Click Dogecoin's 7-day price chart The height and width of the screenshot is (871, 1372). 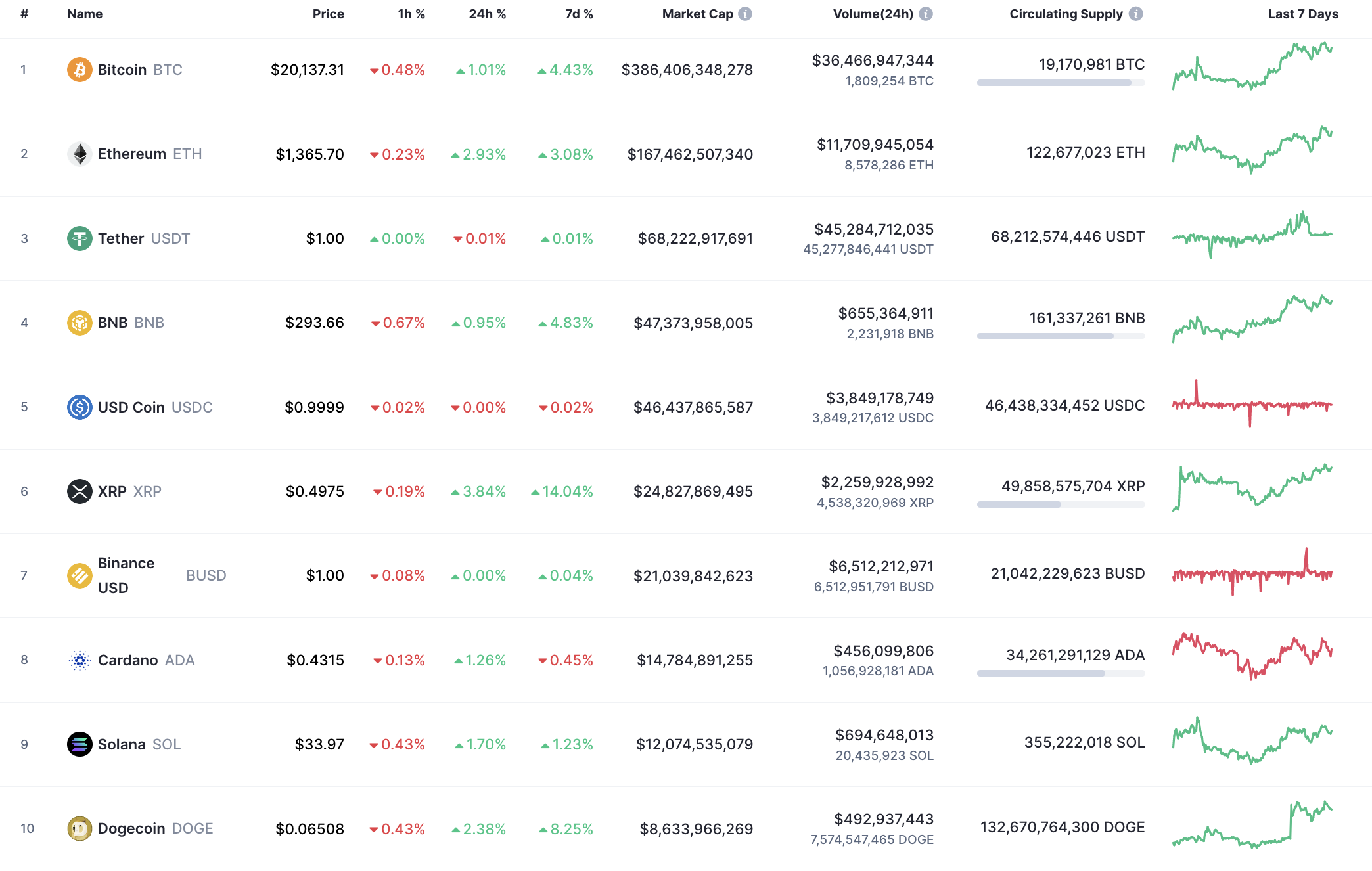(x=1251, y=828)
